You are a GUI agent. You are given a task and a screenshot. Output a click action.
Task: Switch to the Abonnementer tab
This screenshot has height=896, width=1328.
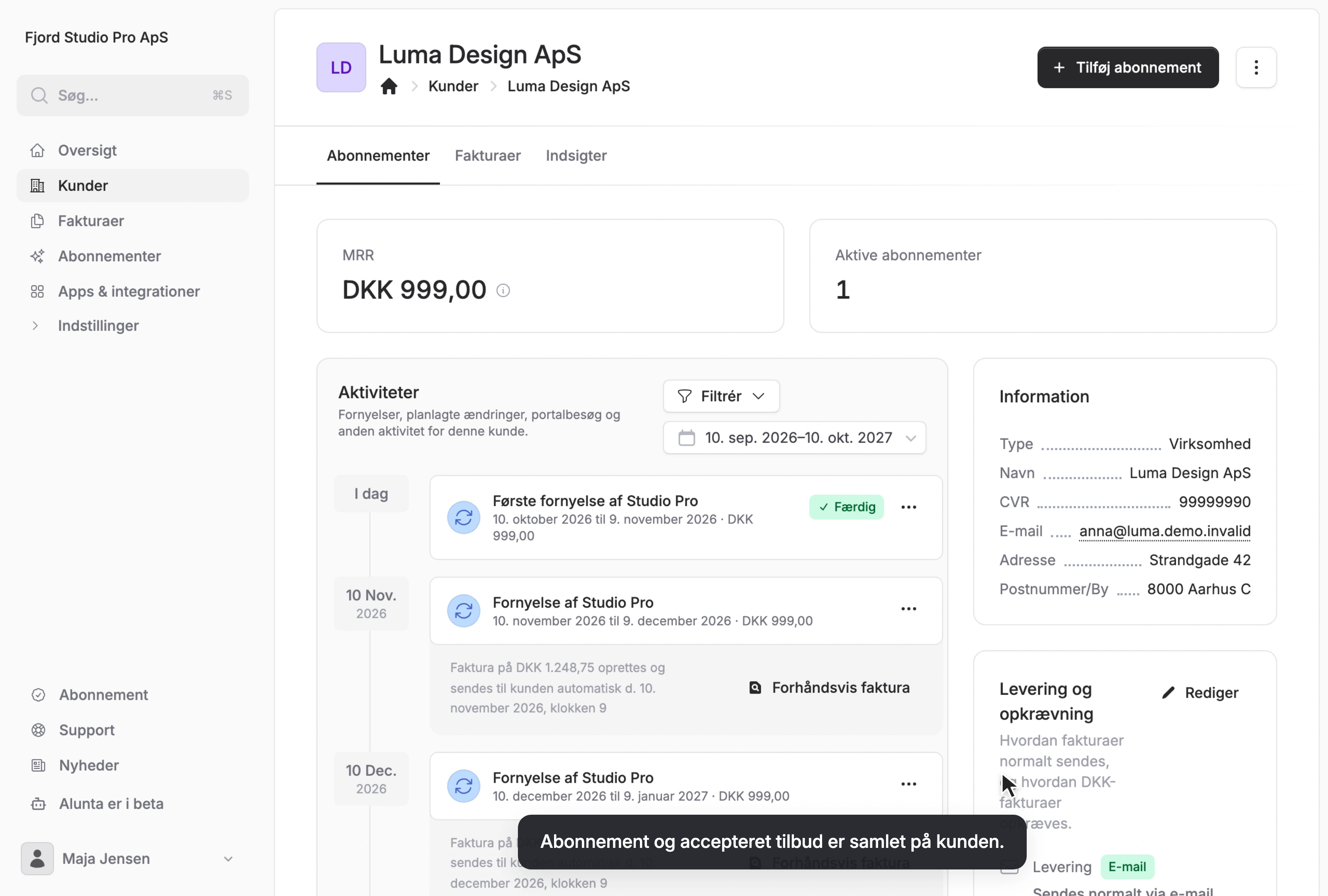[x=378, y=156]
